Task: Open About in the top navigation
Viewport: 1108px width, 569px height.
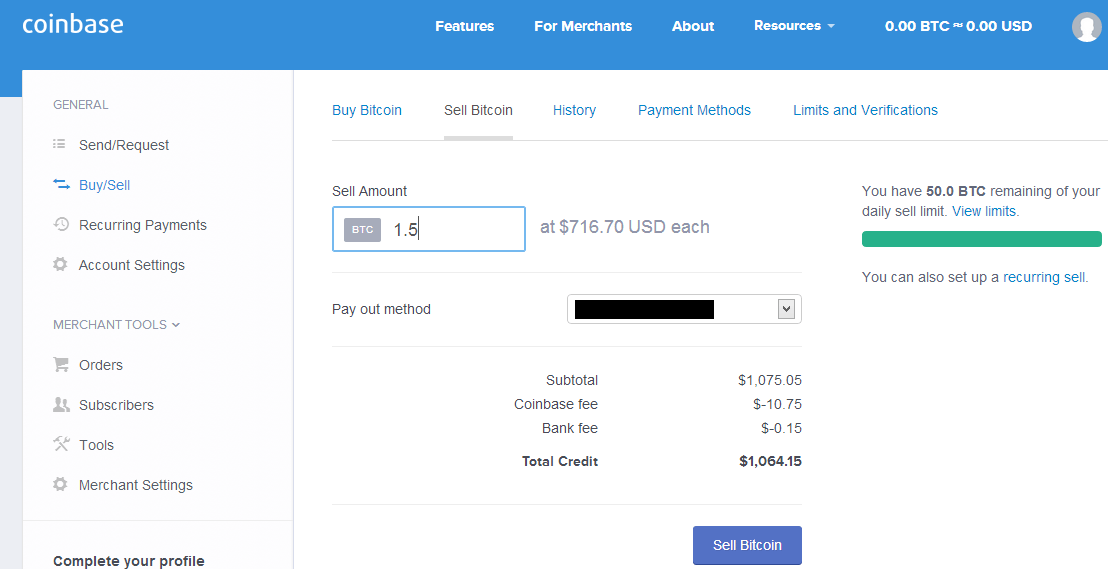Action: (x=693, y=26)
